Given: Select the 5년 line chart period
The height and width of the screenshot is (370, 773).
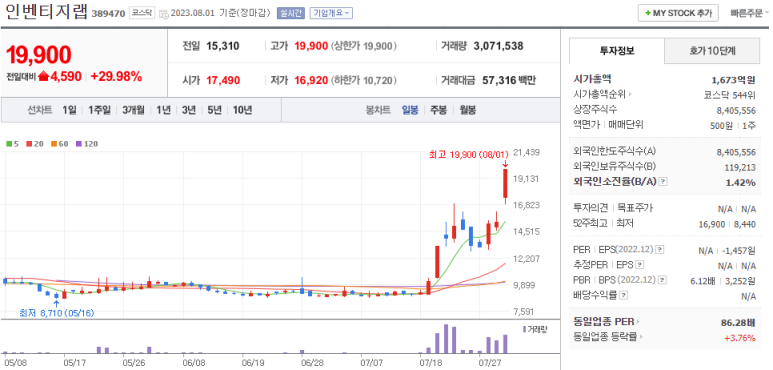Looking at the screenshot, I should pyautogui.click(x=214, y=110).
